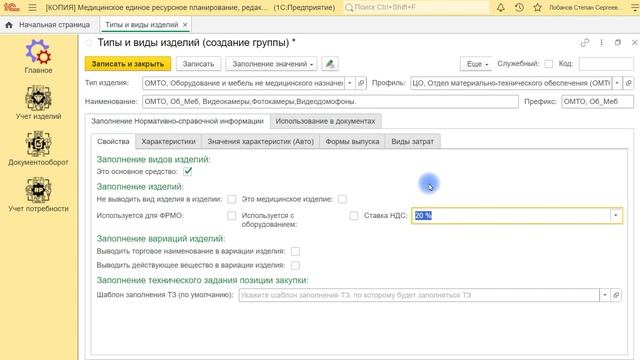Open favorites star in title bar
This screenshot has height=360, width=640.
coord(538,7)
